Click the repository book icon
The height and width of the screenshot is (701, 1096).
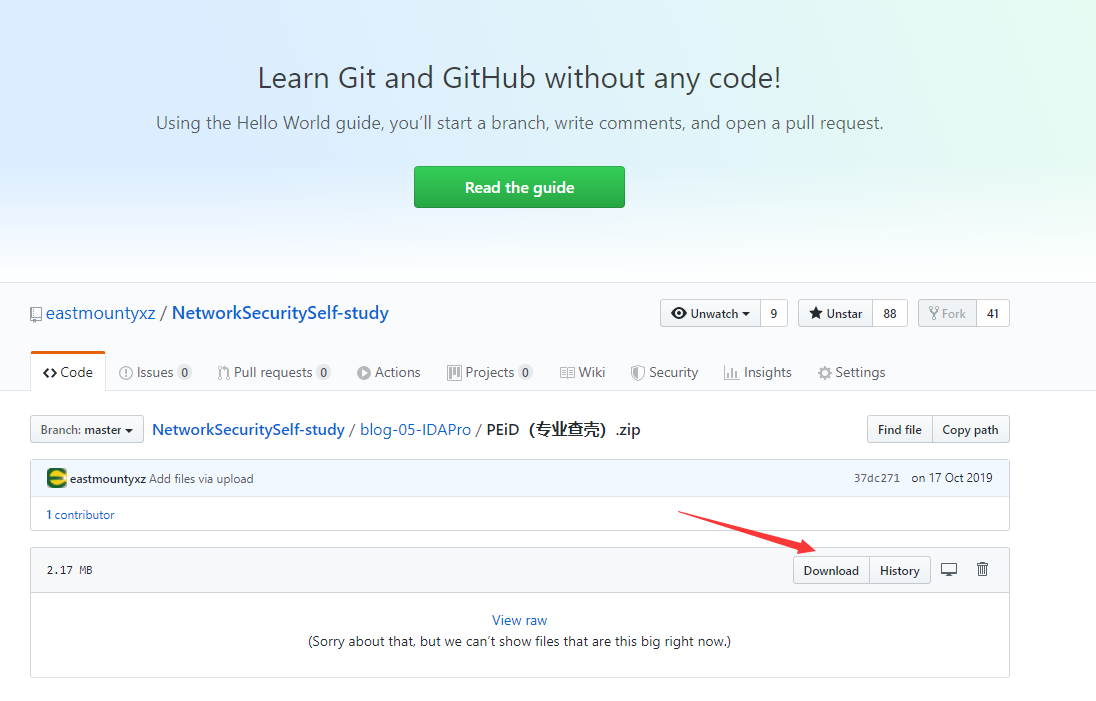[36, 315]
